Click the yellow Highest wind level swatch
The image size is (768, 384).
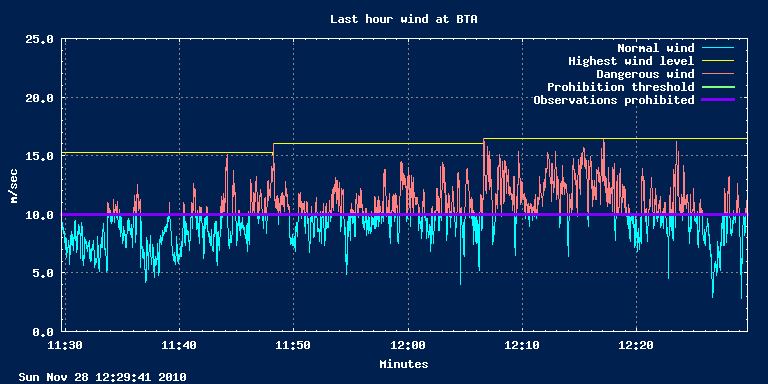tap(718, 61)
